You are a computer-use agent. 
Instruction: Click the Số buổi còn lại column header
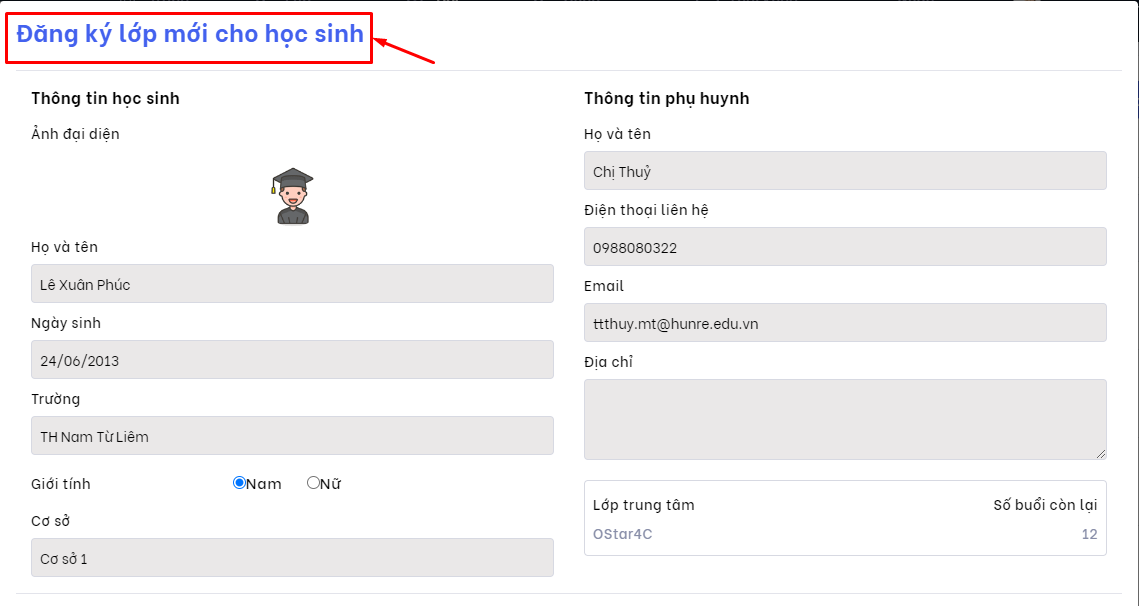[1044, 504]
